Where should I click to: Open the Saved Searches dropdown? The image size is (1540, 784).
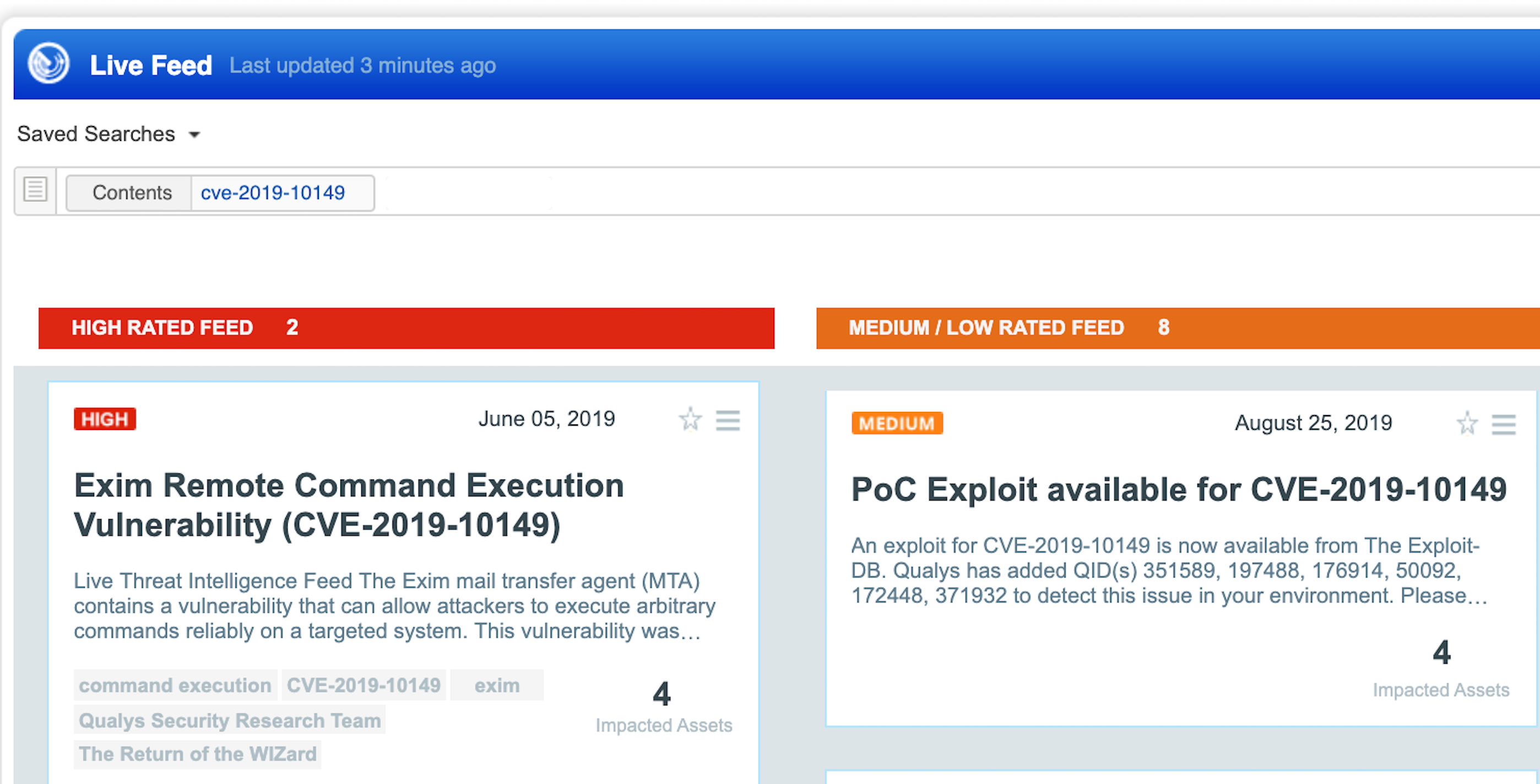pos(108,134)
